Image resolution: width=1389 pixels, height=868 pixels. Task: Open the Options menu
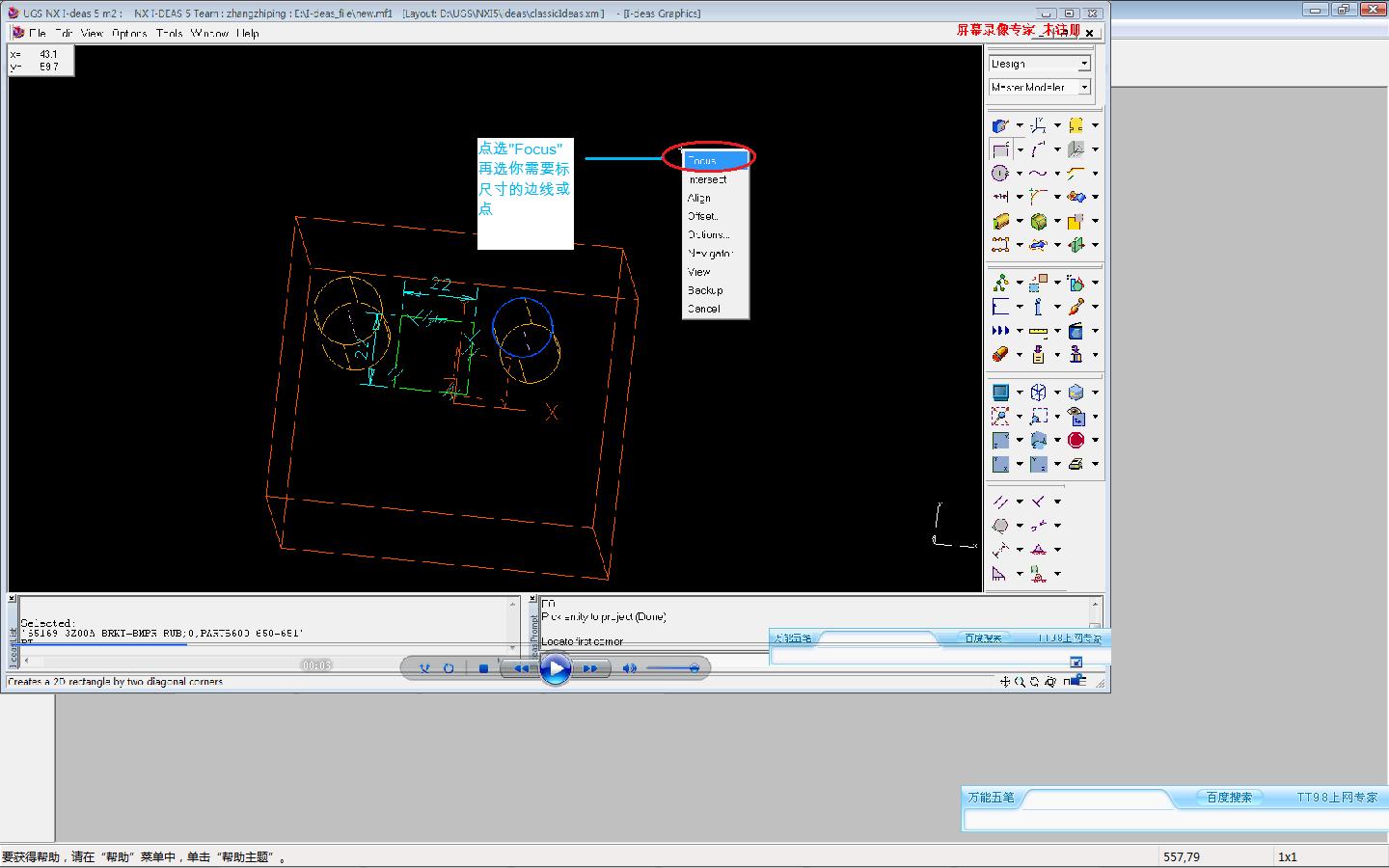[129, 33]
